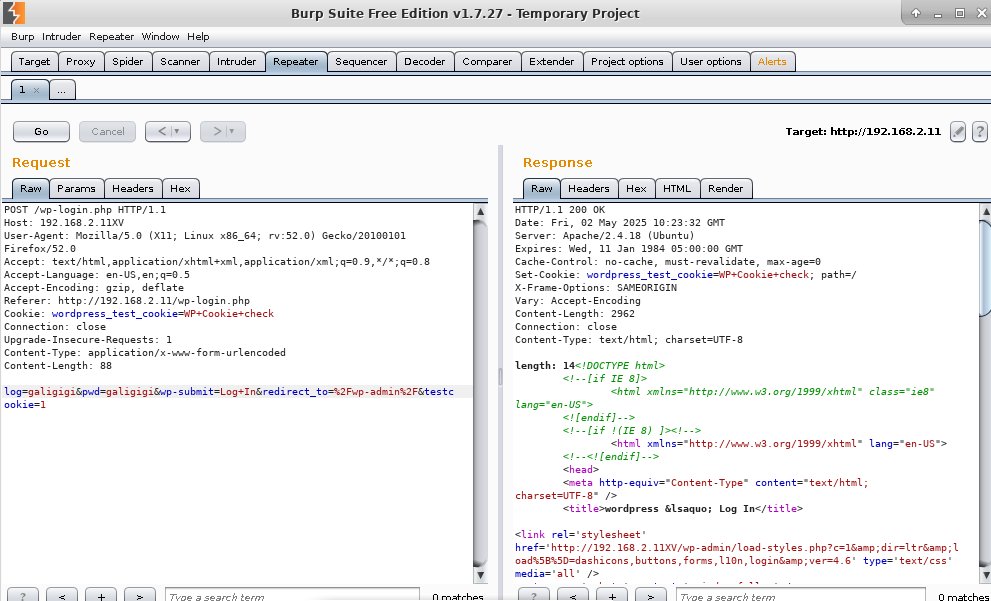Focus the response search term field
This screenshot has width=991, height=601.
pyautogui.click(x=801, y=596)
